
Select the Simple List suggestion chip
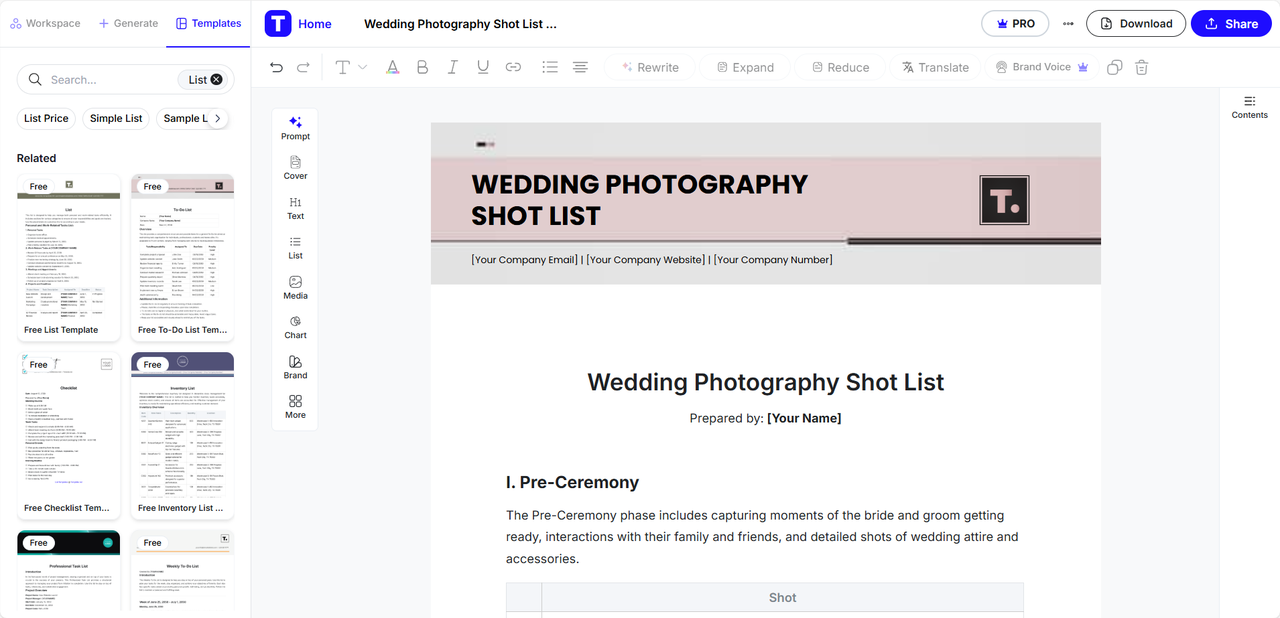pyautogui.click(x=116, y=118)
